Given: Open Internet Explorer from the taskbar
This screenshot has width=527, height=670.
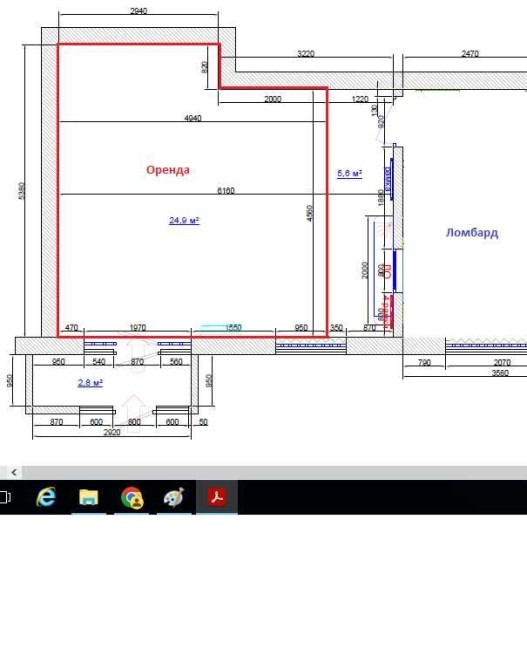Looking at the screenshot, I should pyautogui.click(x=46, y=497).
